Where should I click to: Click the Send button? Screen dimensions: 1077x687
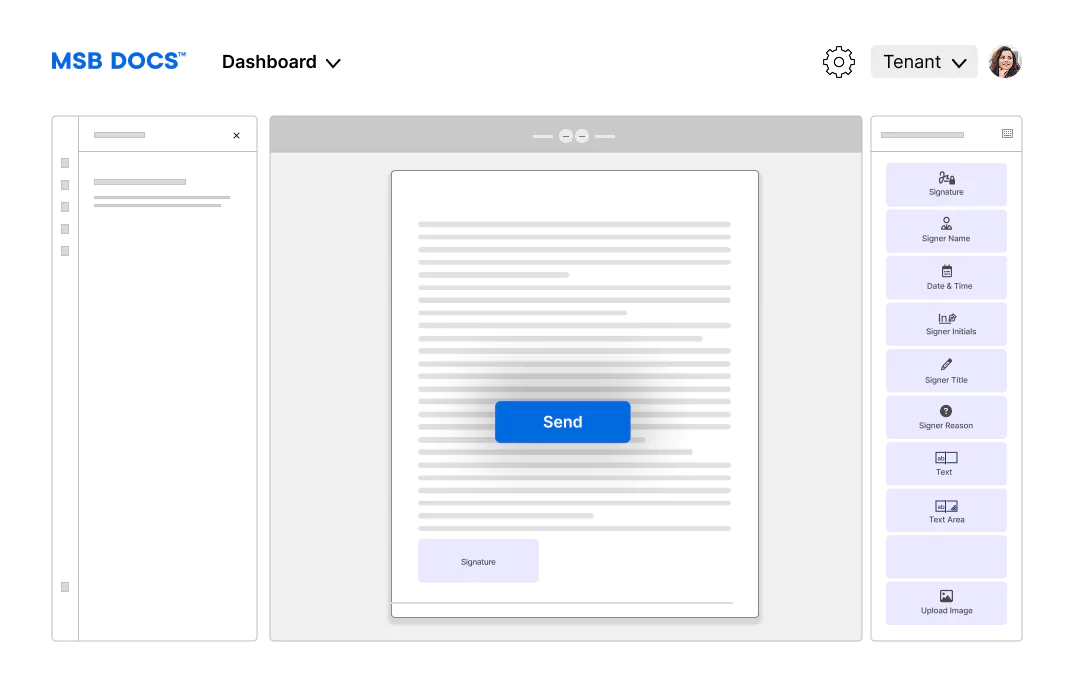click(x=562, y=422)
